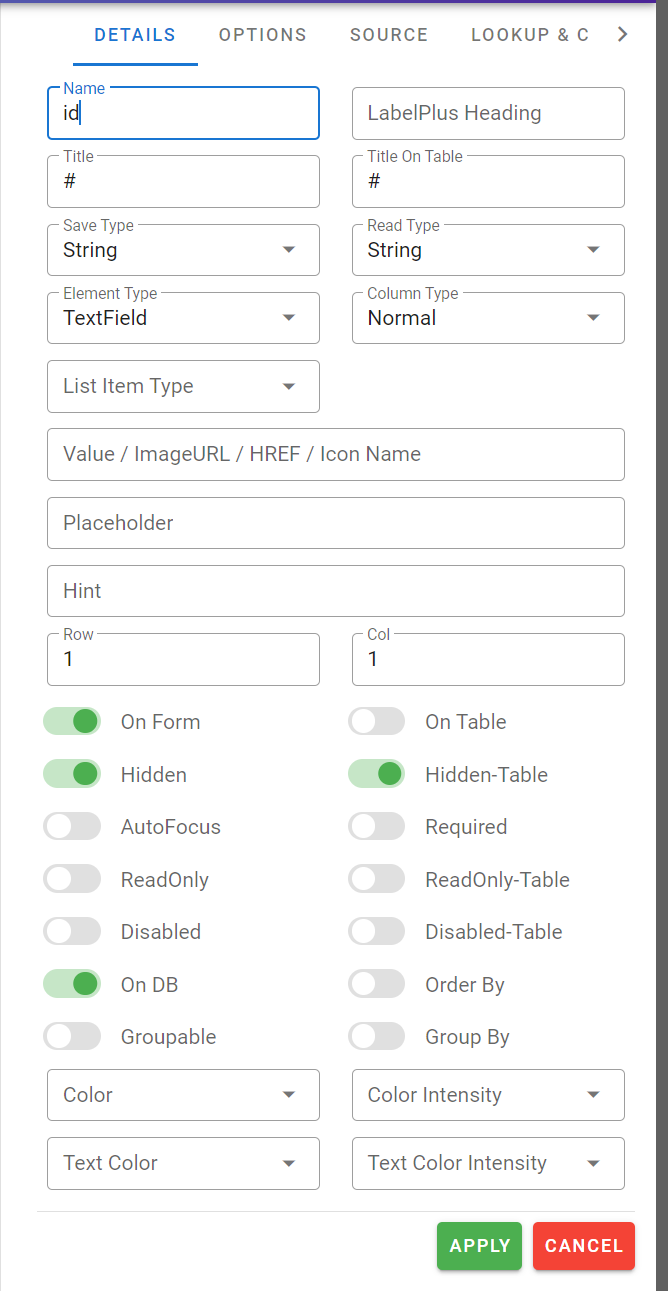Disable the Hidden-Table switch
This screenshot has width=668, height=1291.
coord(376,774)
